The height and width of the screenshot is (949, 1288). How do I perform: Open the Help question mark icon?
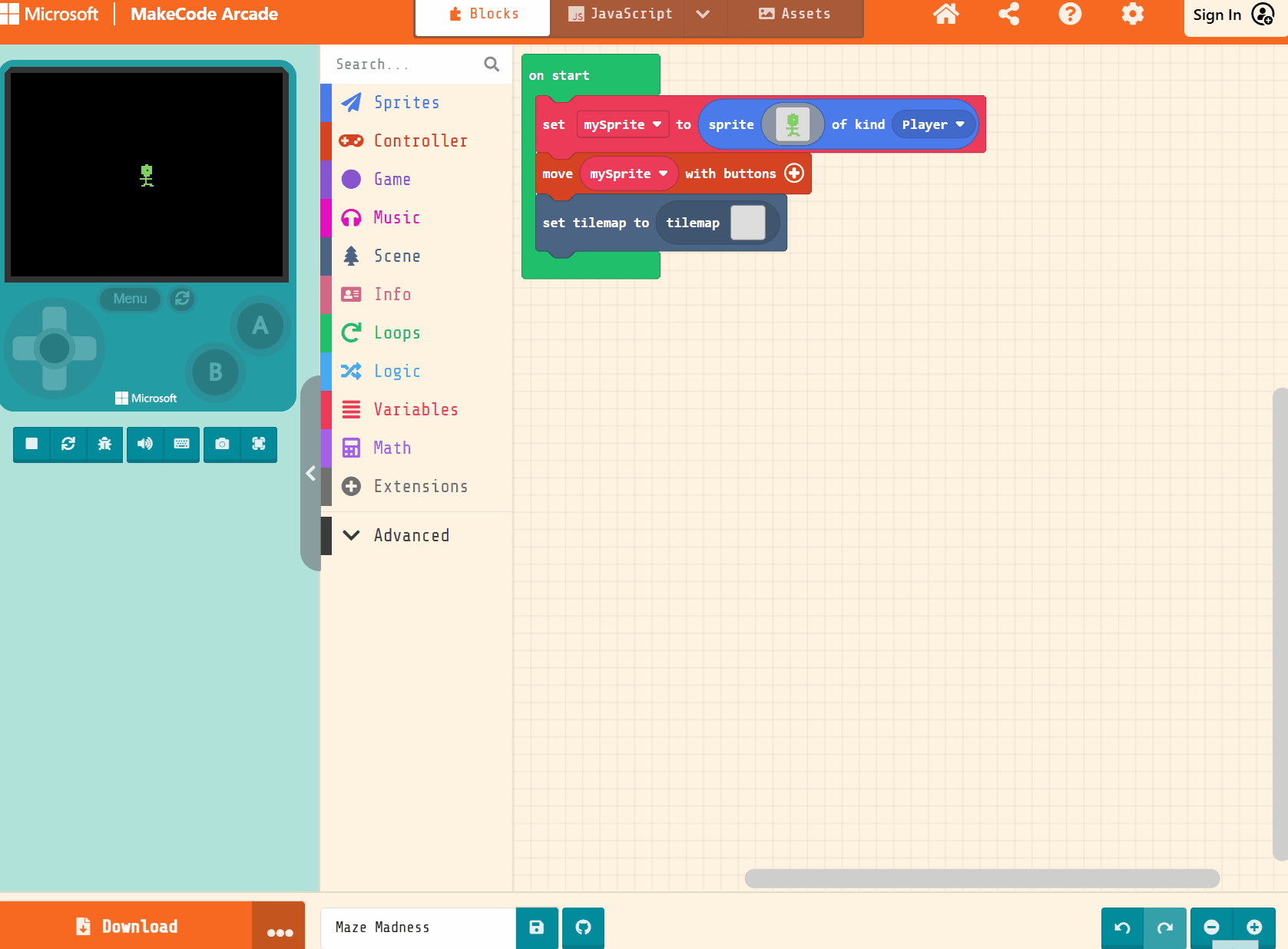pyautogui.click(x=1070, y=15)
